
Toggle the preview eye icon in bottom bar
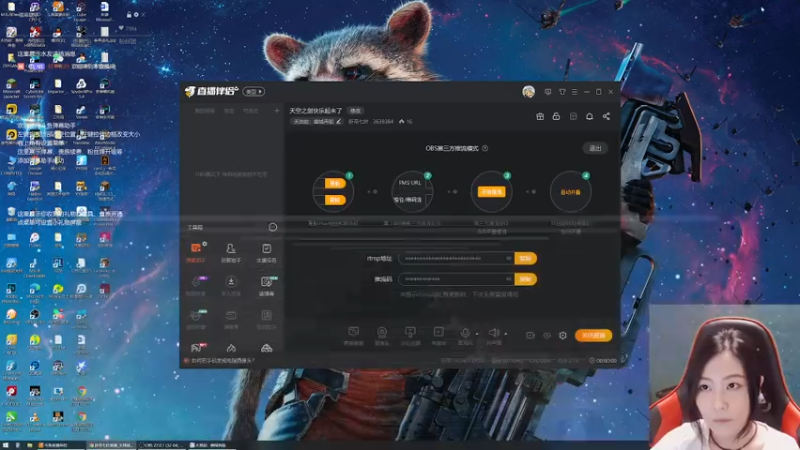[547, 335]
